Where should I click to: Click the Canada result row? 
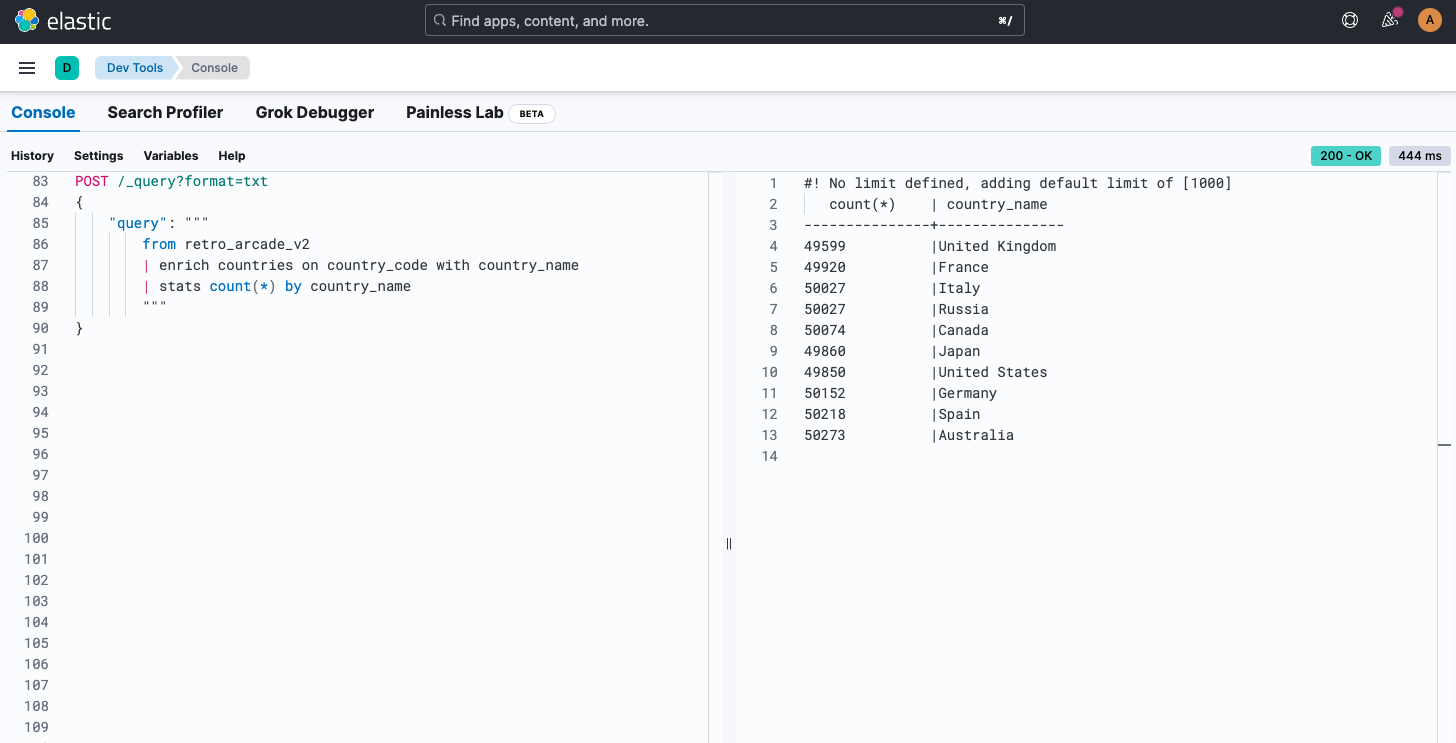click(x=896, y=330)
